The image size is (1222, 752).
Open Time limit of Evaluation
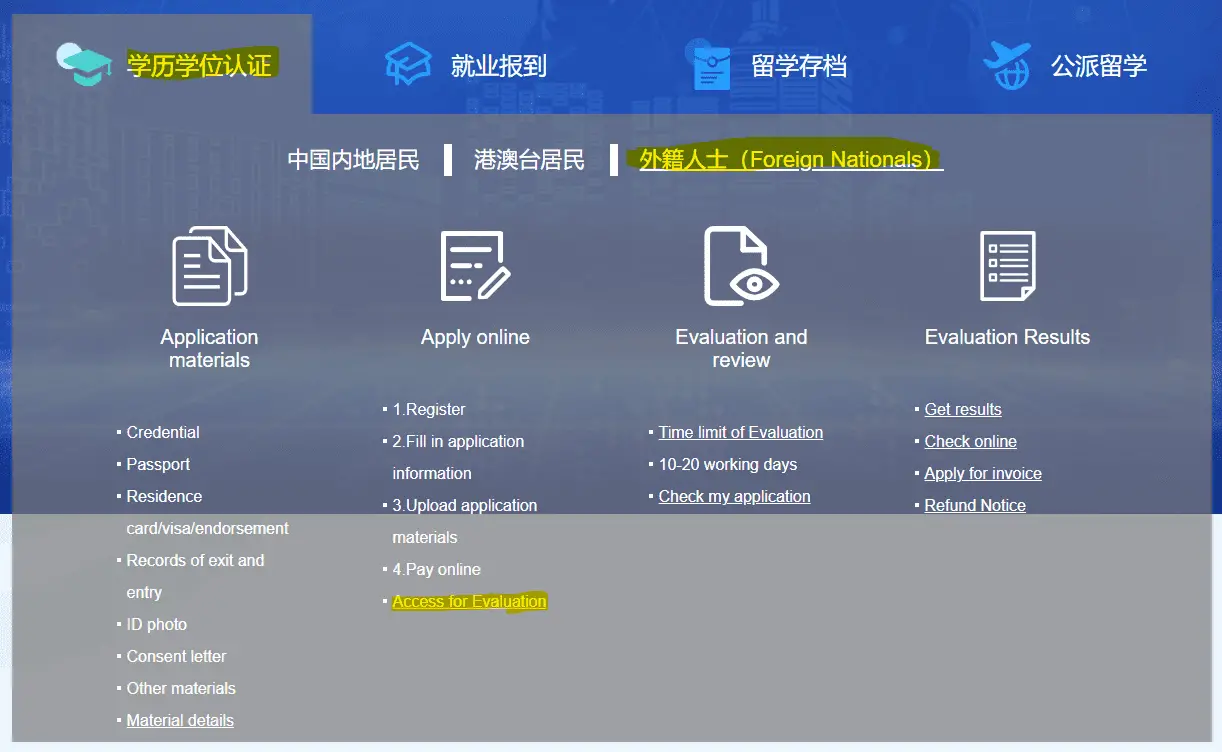tap(740, 432)
